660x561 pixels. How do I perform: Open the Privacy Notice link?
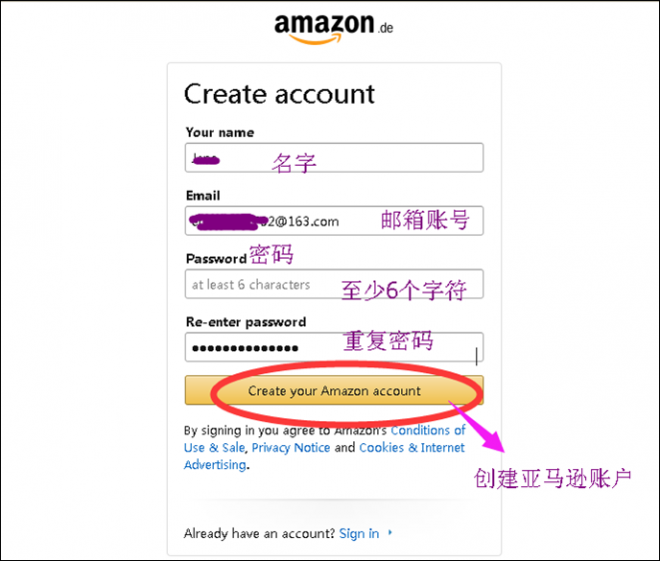tap(291, 447)
